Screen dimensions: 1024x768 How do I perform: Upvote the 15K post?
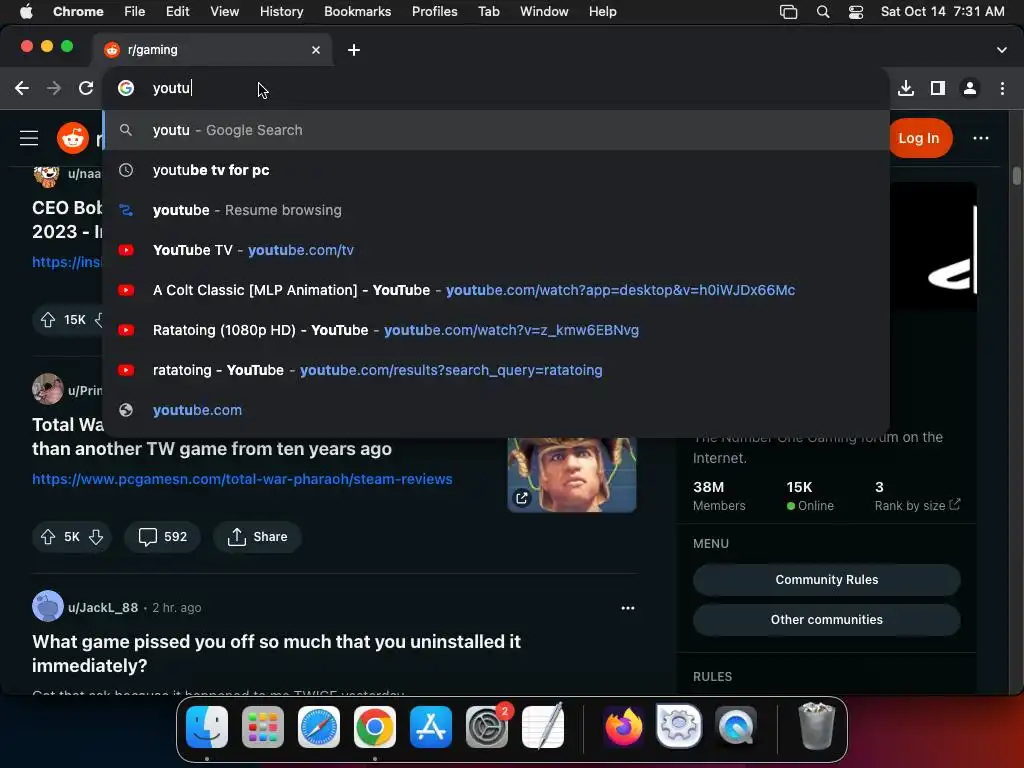tap(48, 320)
